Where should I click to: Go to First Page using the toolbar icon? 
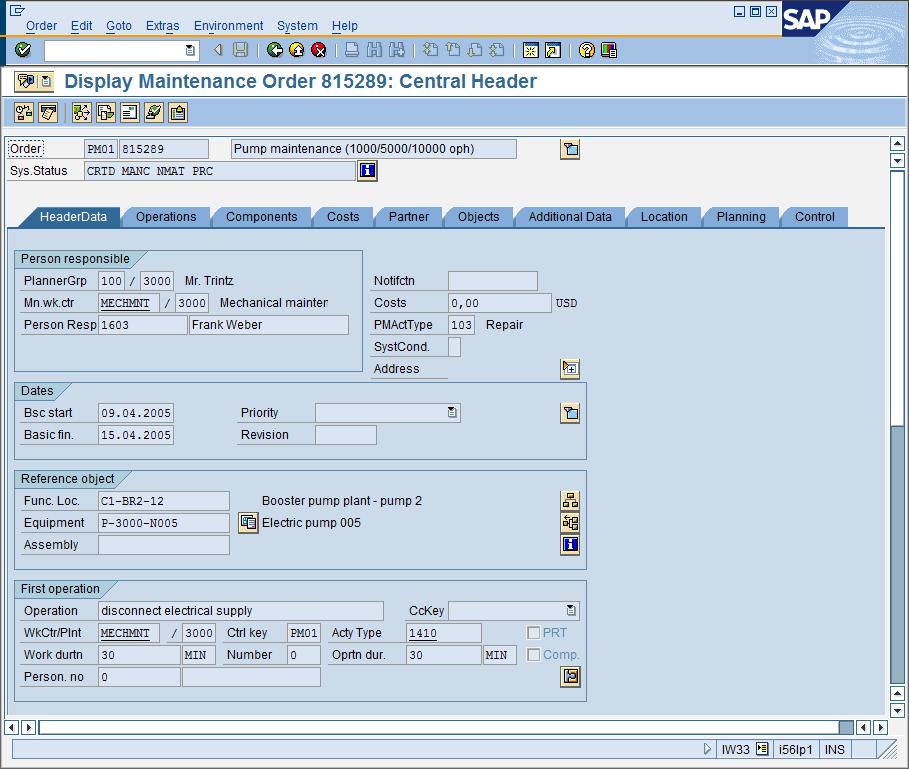pyautogui.click(x=430, y=50)
